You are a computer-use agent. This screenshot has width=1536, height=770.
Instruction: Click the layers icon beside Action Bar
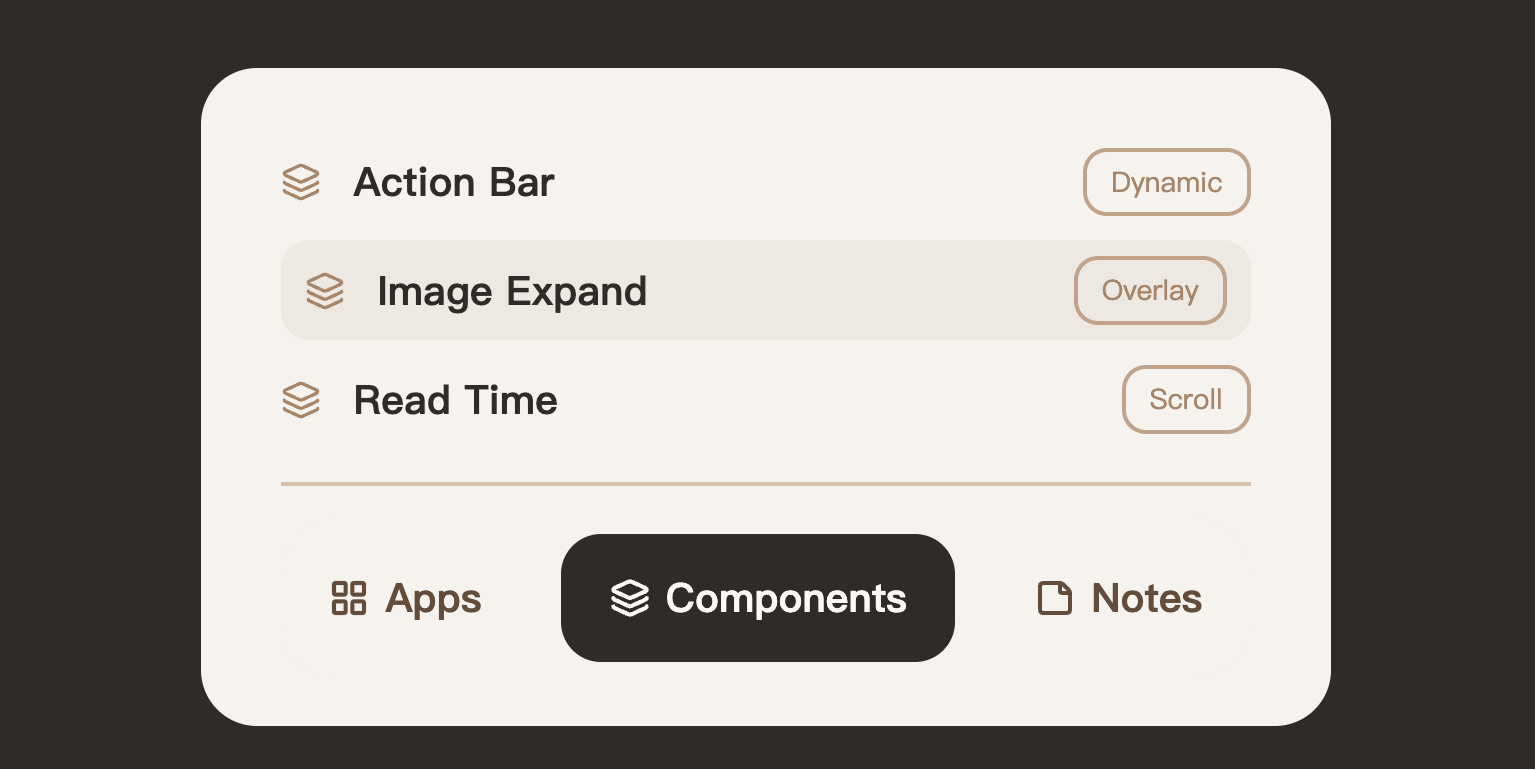pos(301,182)
